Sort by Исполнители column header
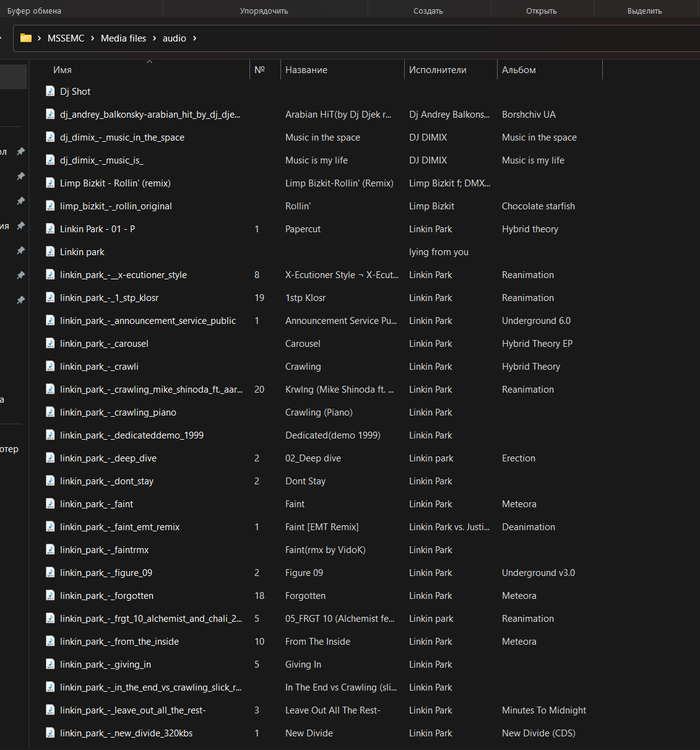This screenshot has width=700, height=750. click(x=437, y=70)
